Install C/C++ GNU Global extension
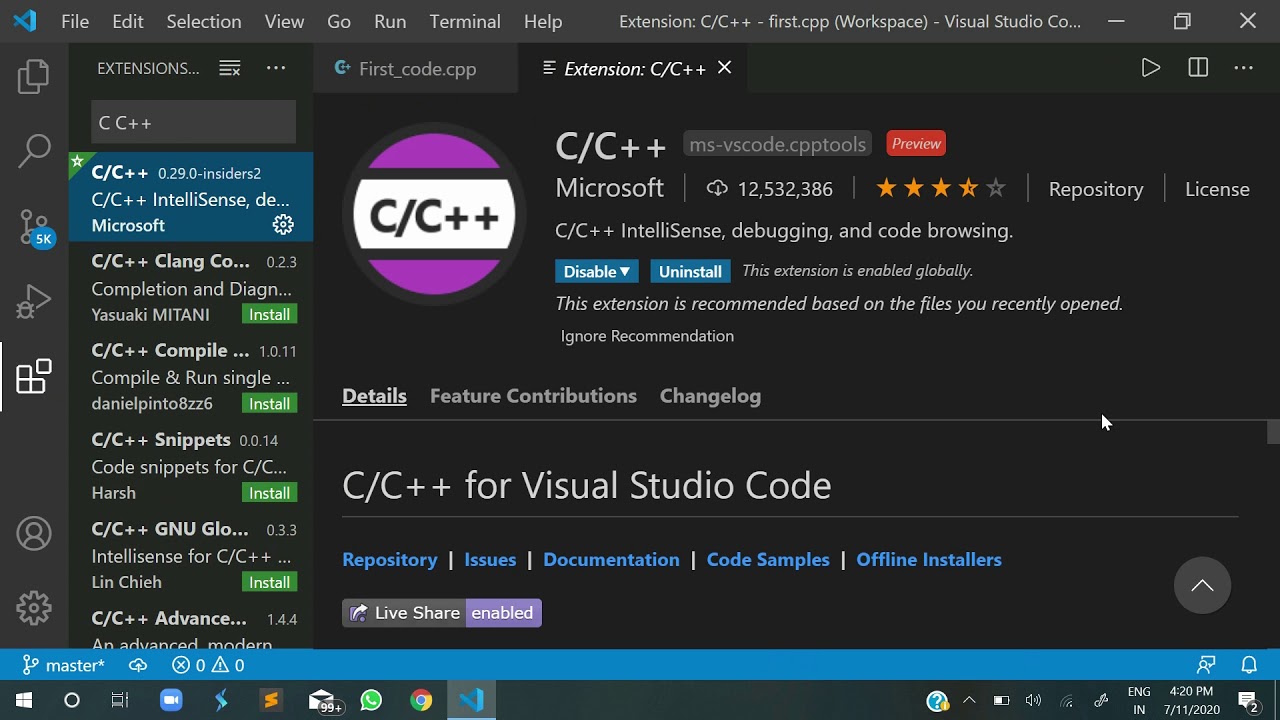Viewport: 1280px width, 720px height. coord(269,582)
